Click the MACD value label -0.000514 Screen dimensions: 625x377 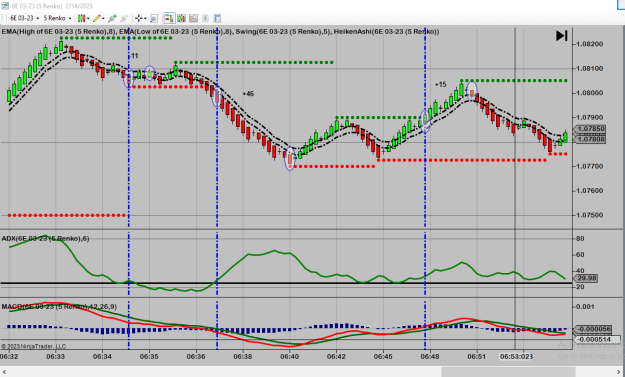click(598, 340)
